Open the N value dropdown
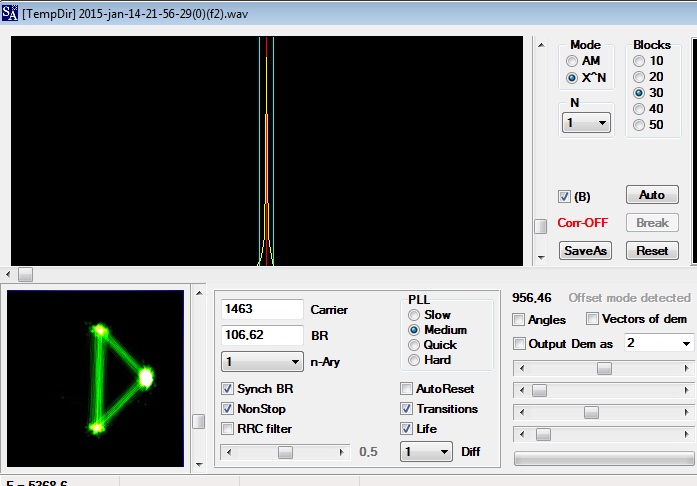697x486 pixels. 586,123
